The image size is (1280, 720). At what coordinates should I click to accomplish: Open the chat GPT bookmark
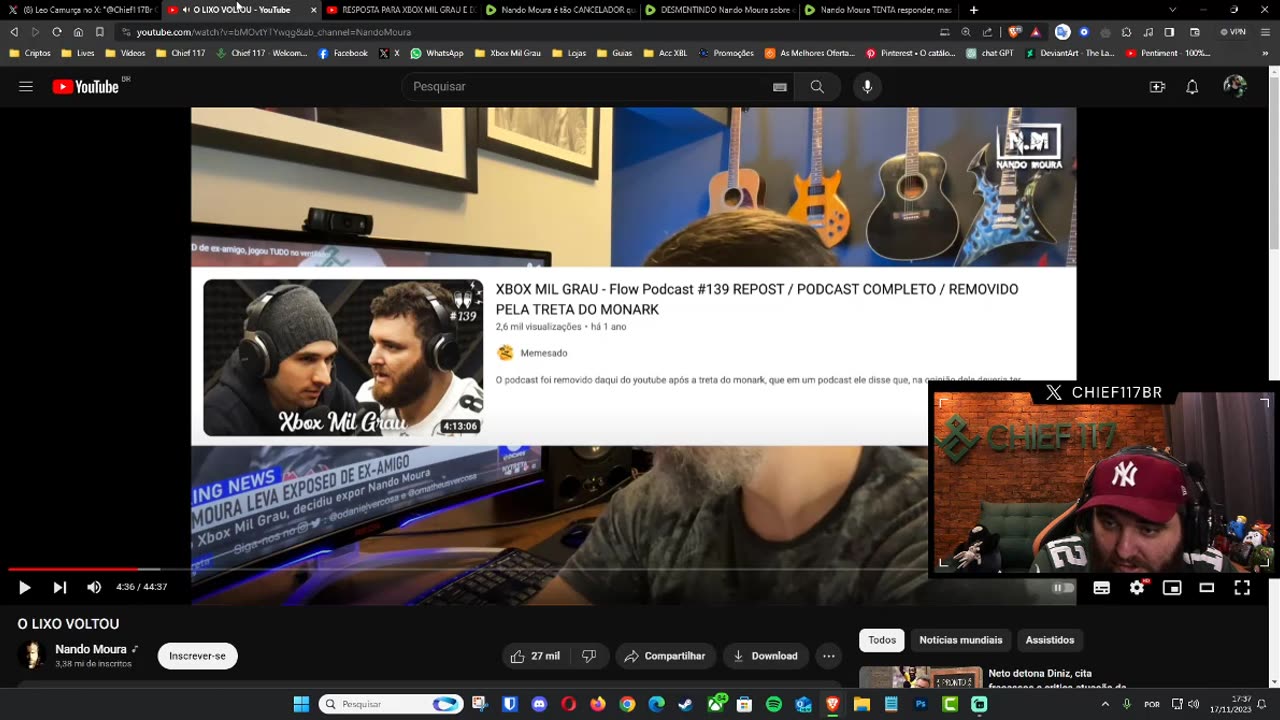tap(990, 53)
